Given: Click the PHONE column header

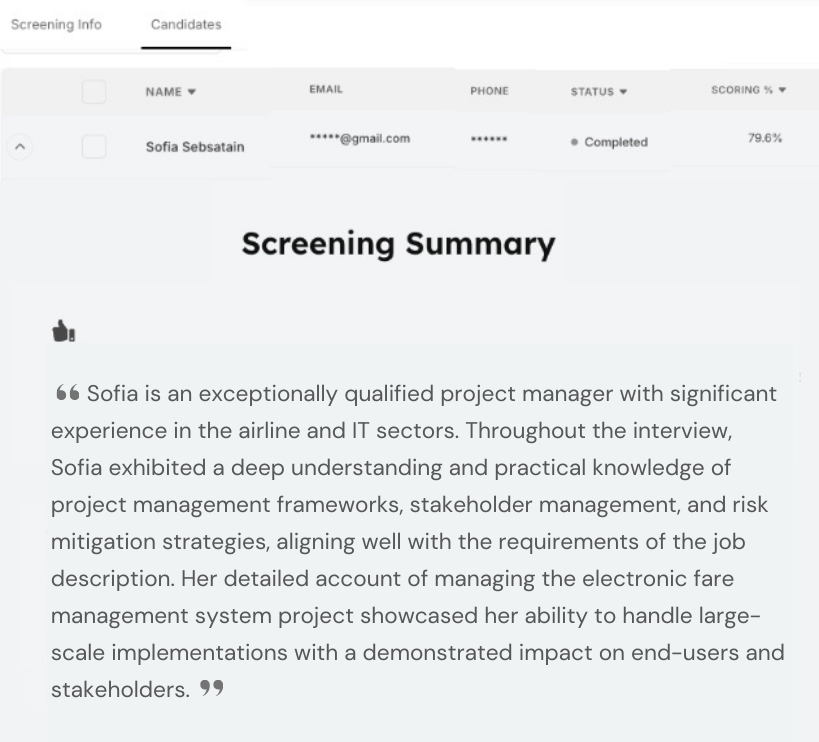Looking at the screenshot, I should [489, 91].
